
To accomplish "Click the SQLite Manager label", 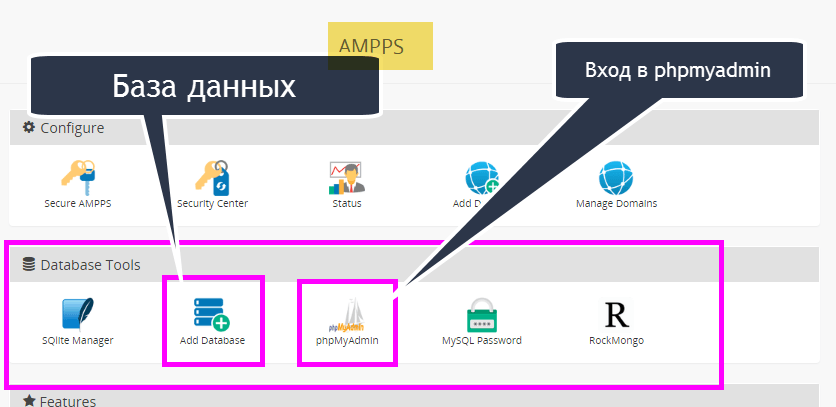I will [78, 340].
